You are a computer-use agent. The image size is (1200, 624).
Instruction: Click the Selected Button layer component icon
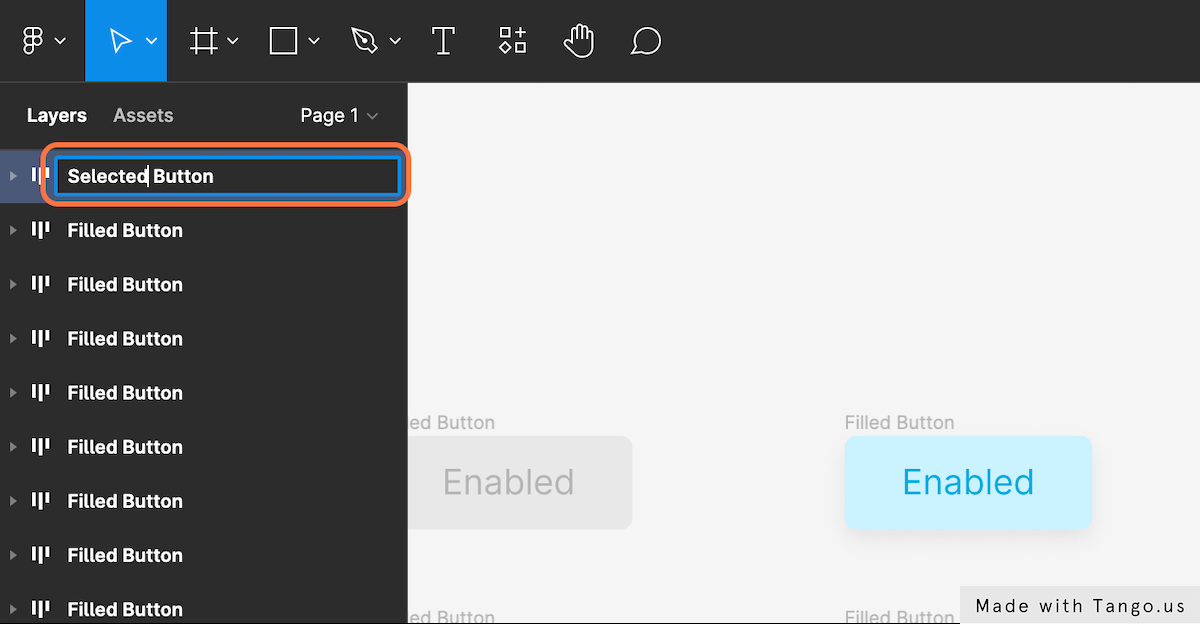point(40,176)
